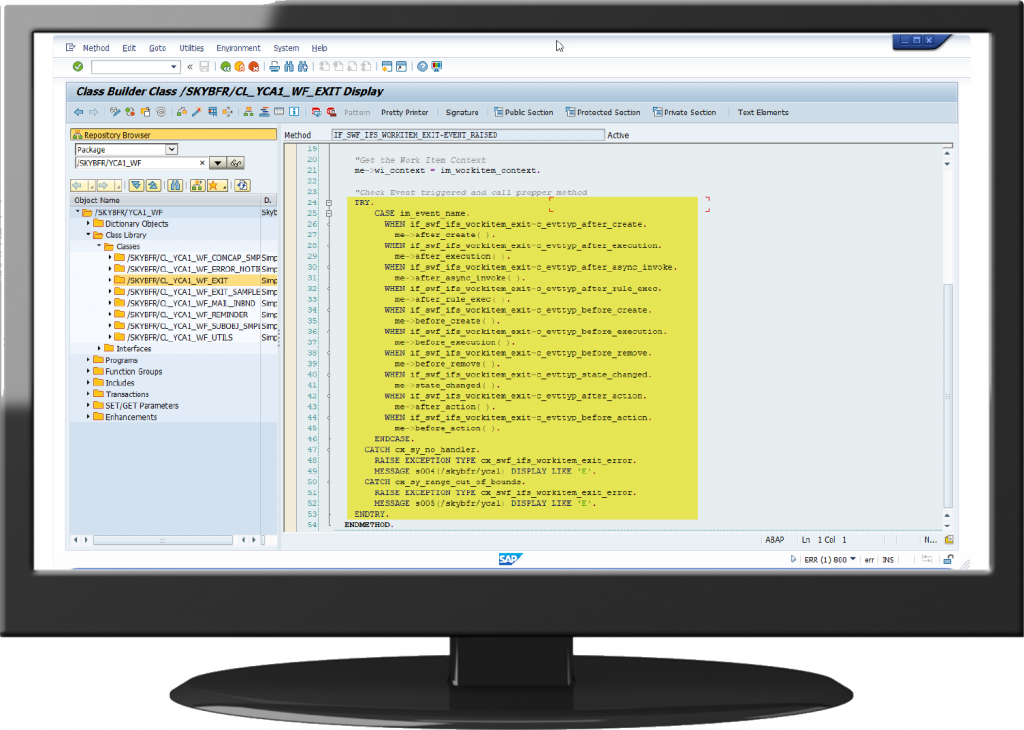Open the Goto menu
1024x730 pixels.
(157, 48)
